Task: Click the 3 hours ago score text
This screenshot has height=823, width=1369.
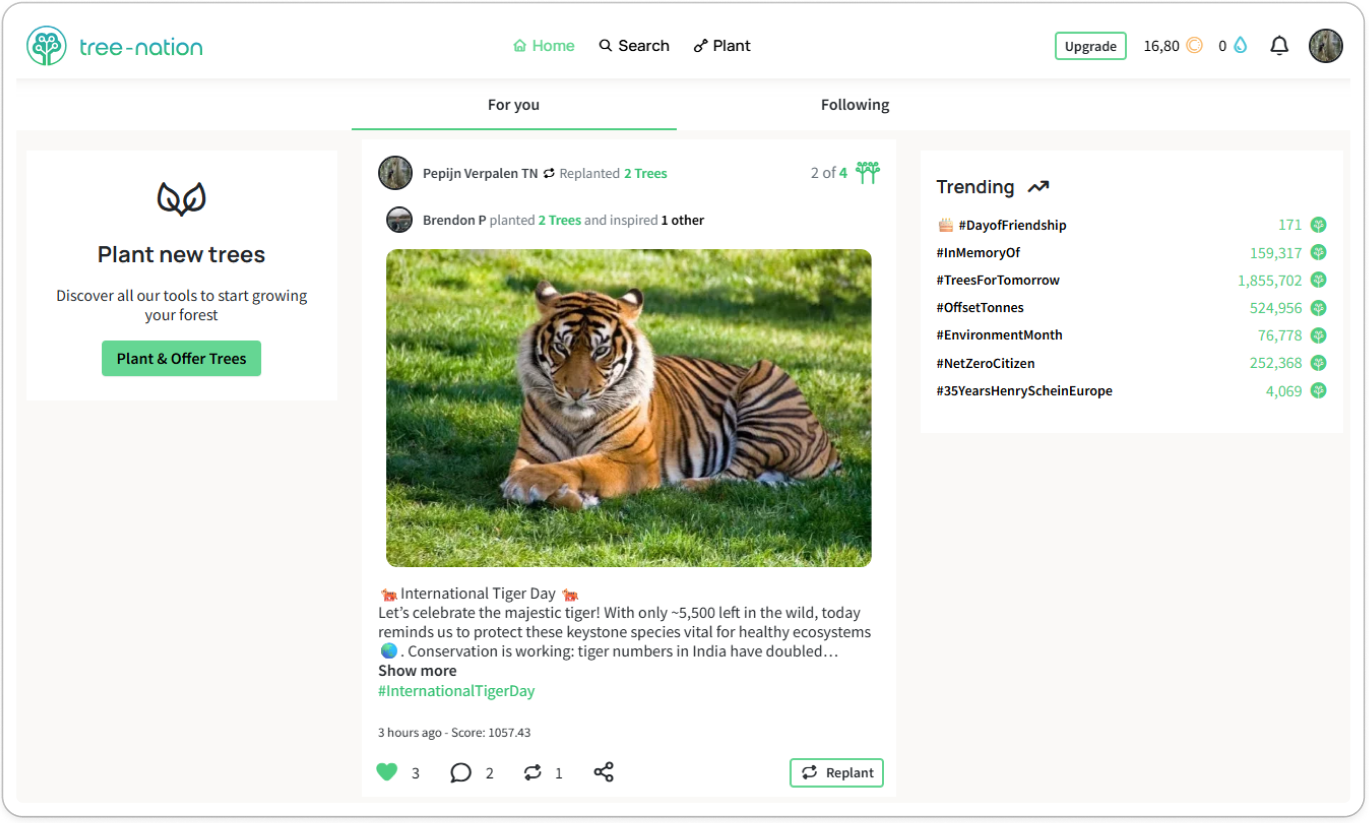Action: point(454,733)
